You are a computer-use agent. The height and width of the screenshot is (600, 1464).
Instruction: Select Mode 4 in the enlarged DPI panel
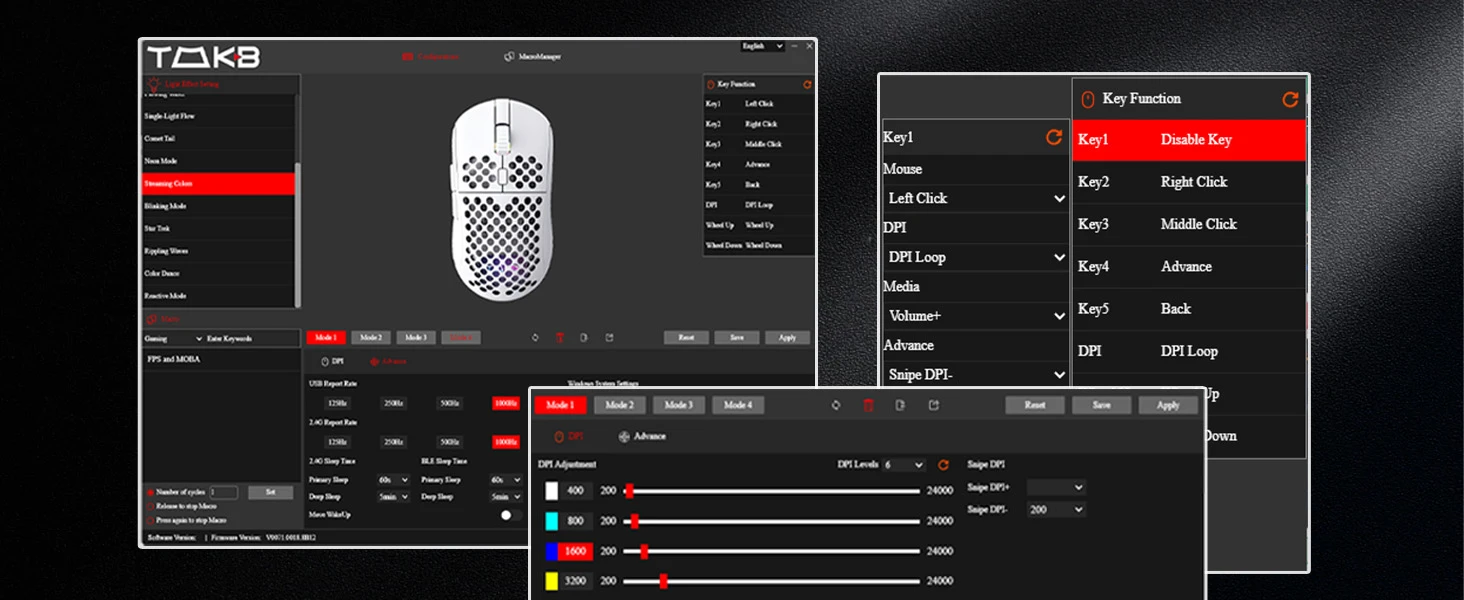coord(738,405)
